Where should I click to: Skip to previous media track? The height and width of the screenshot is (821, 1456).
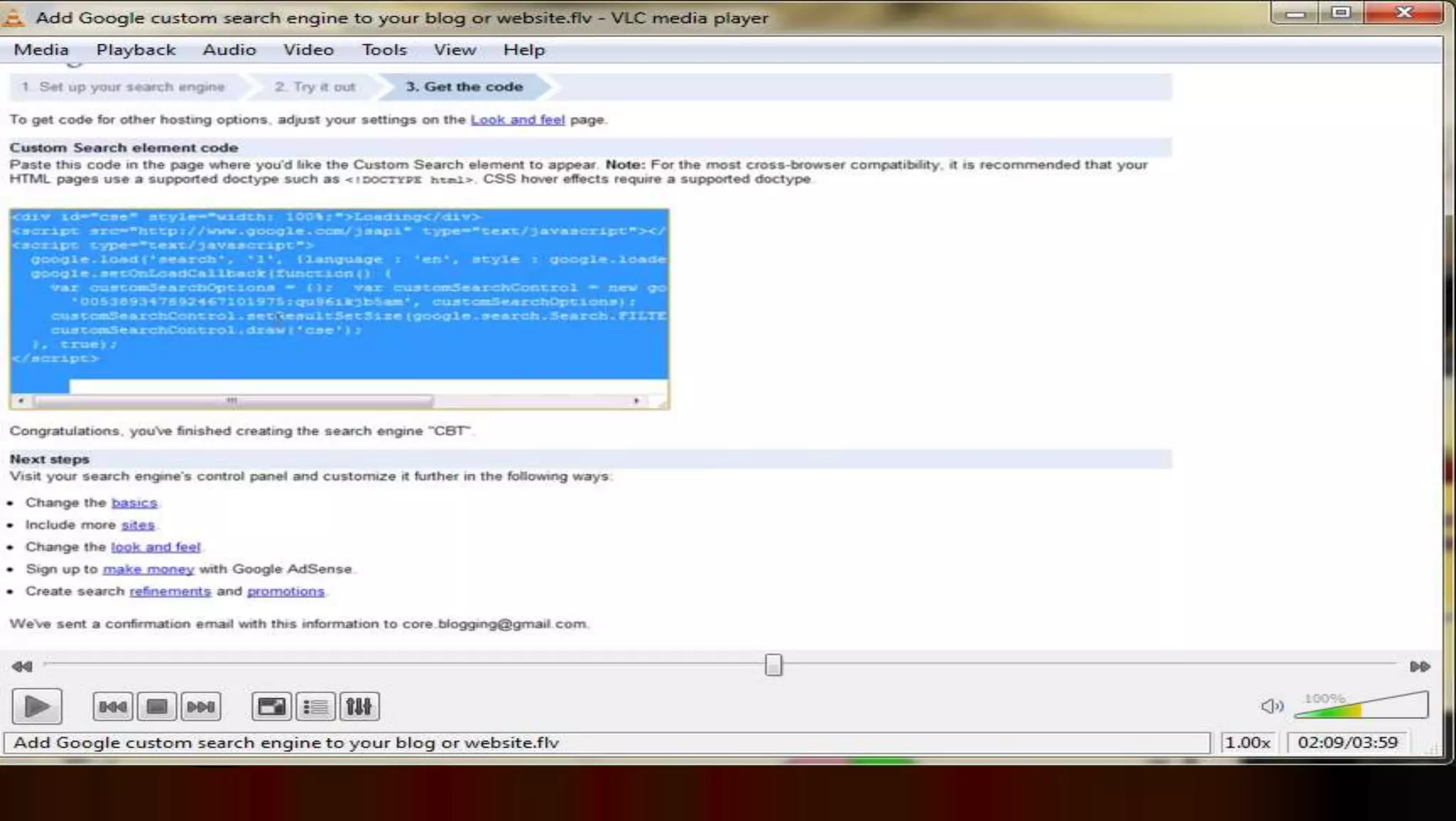[112, 707]
